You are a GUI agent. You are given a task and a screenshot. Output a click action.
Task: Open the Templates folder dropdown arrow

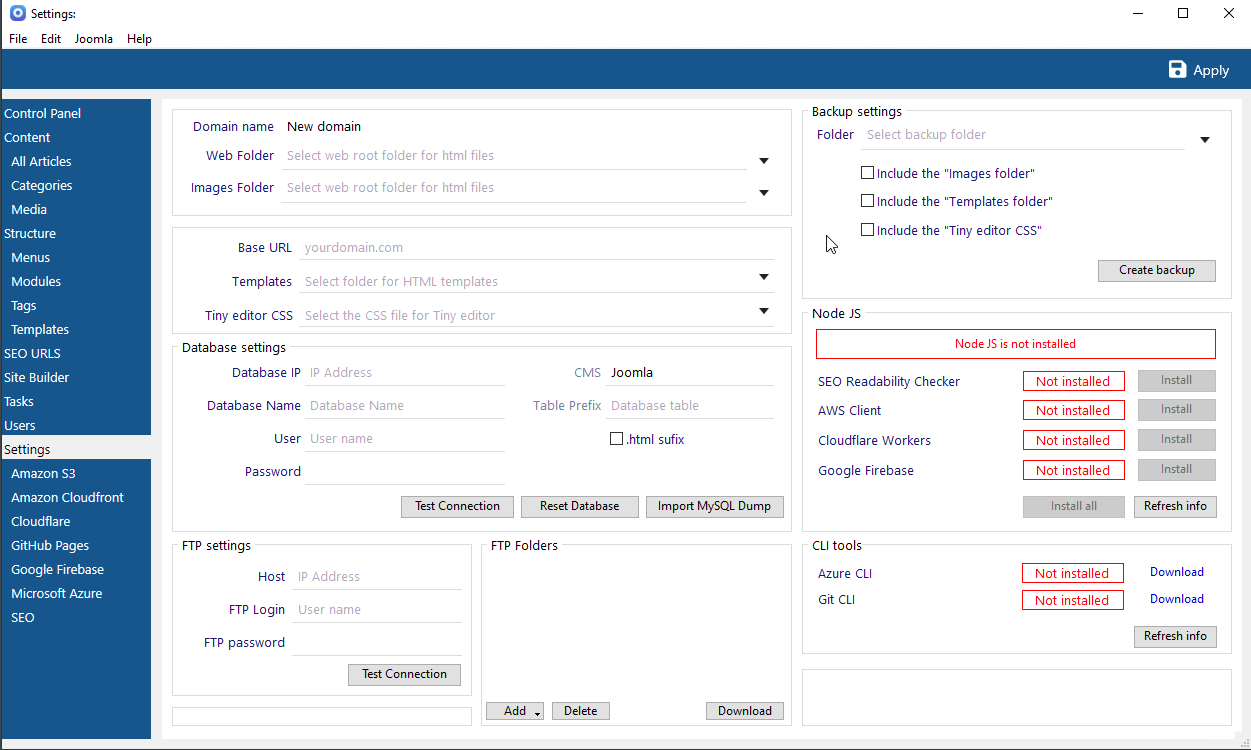[x=763, y=277]
